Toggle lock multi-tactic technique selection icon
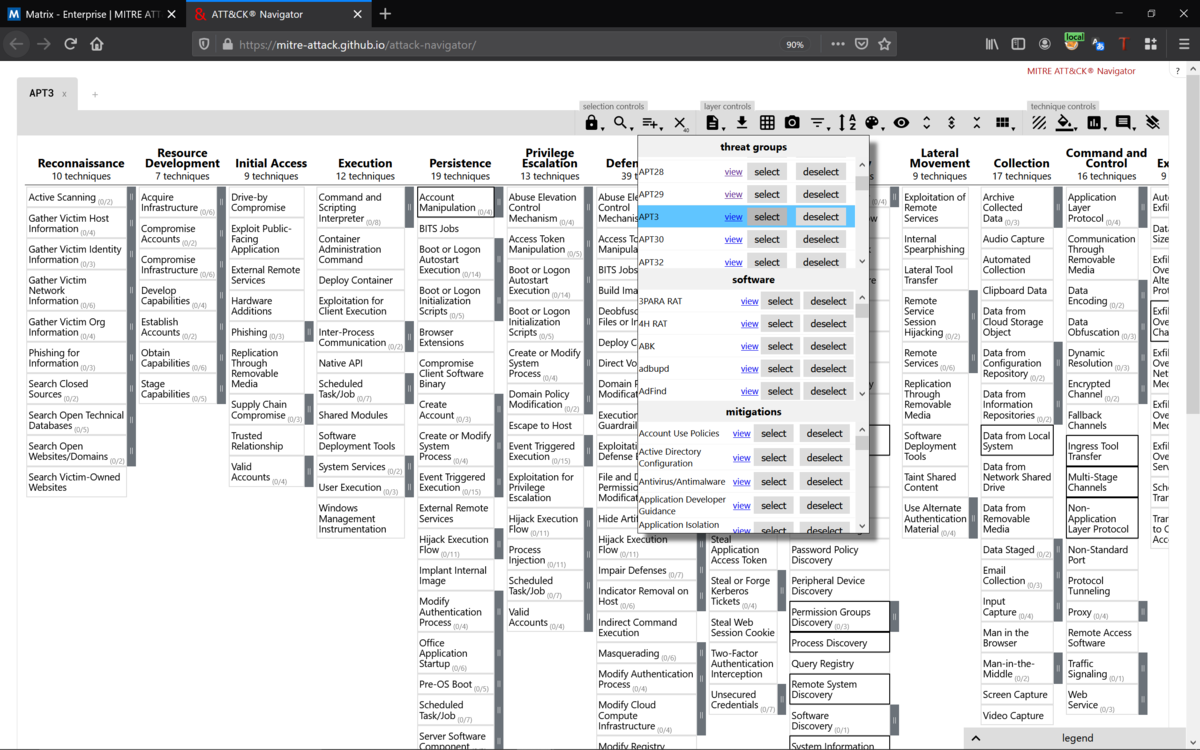The width and height of the screenshot is (1200, 750). coord(592,123)
